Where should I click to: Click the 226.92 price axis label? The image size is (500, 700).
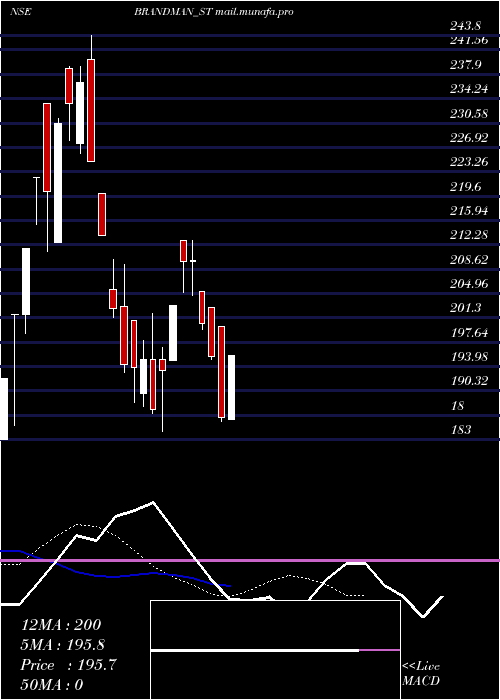click(x=469, y=138)
